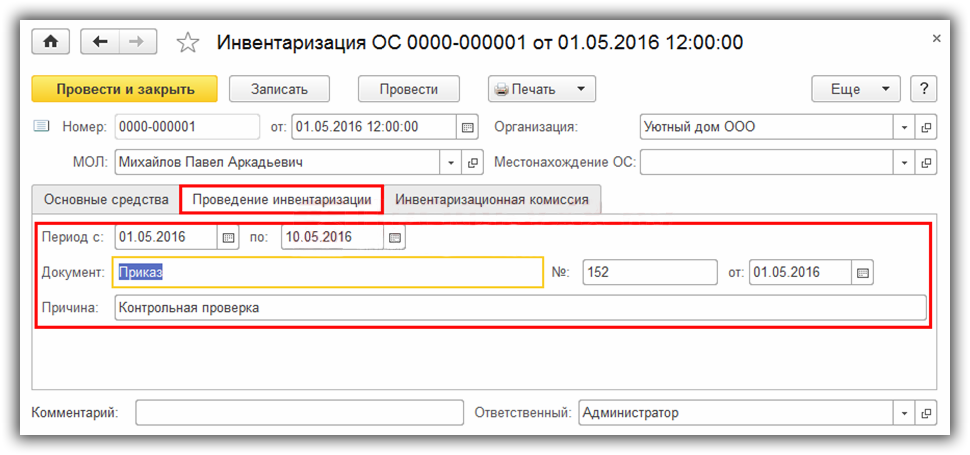The height and width of the screenshot is (455, 970).
Task: Switch to the Основные средства tab
Action: (x=106, y=200)
